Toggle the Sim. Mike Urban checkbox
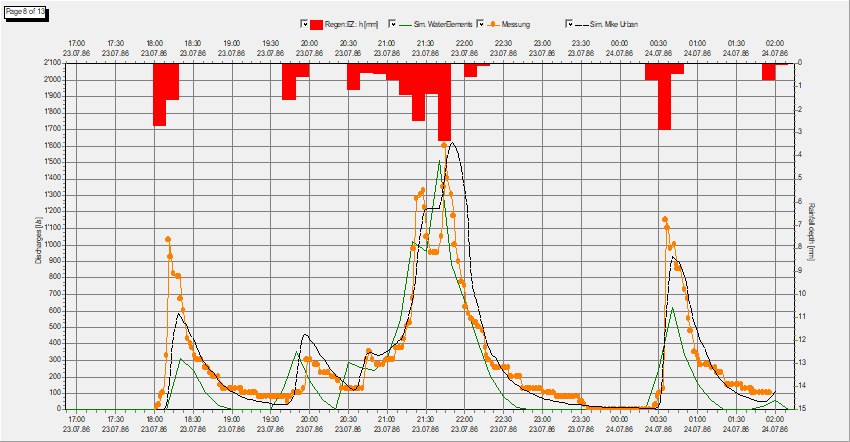Screen dimensions: 850x442 coord(569,22)
